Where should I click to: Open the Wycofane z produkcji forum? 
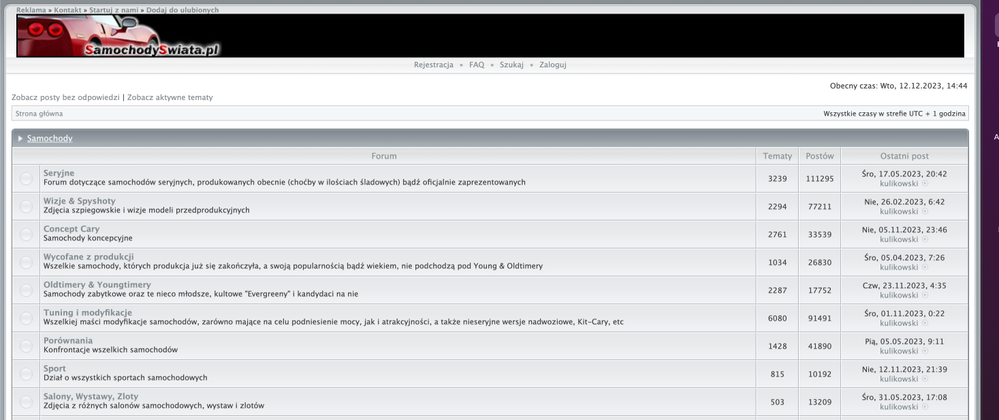click(89, 257)
